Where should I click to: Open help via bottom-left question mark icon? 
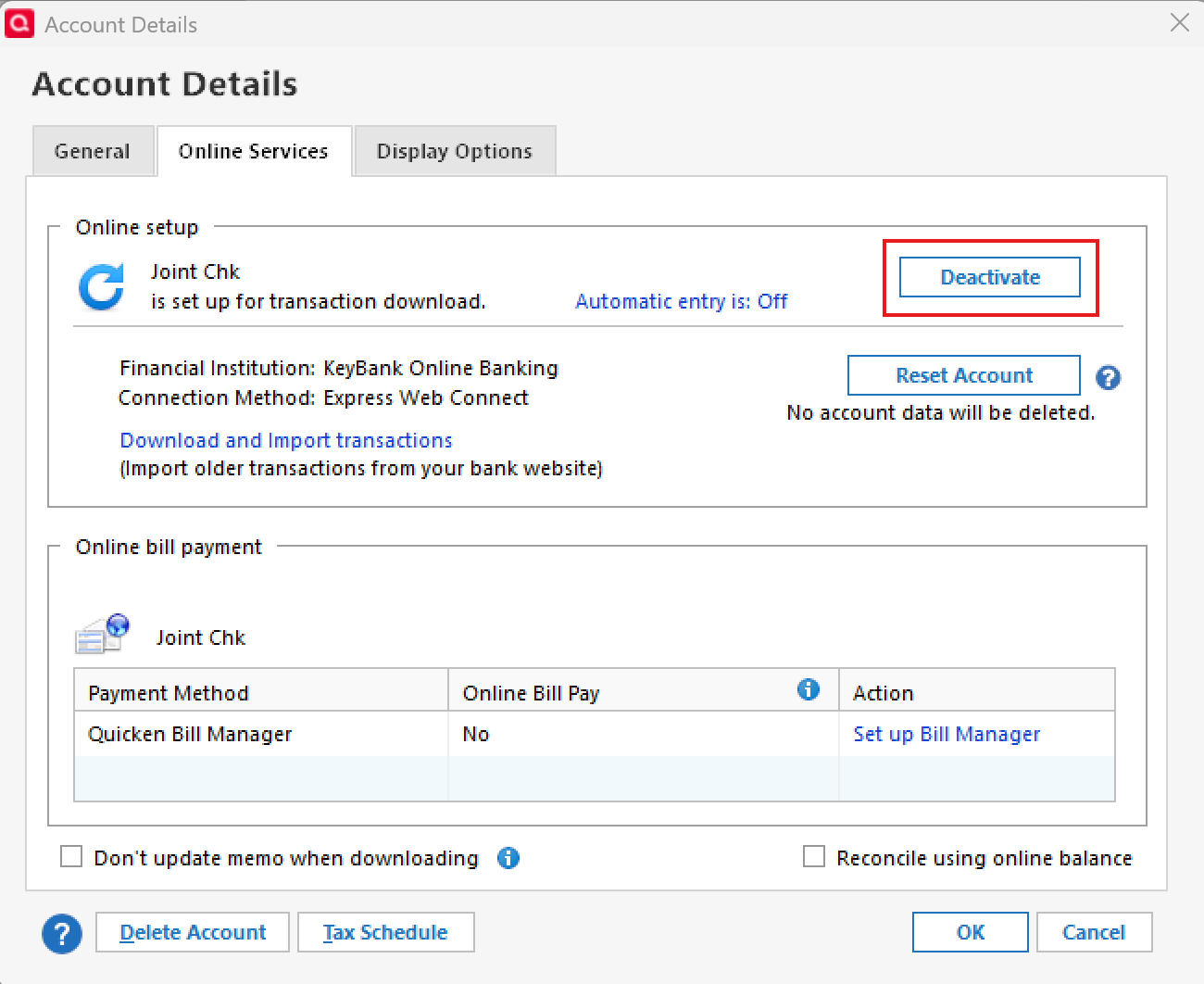(62, 933)
